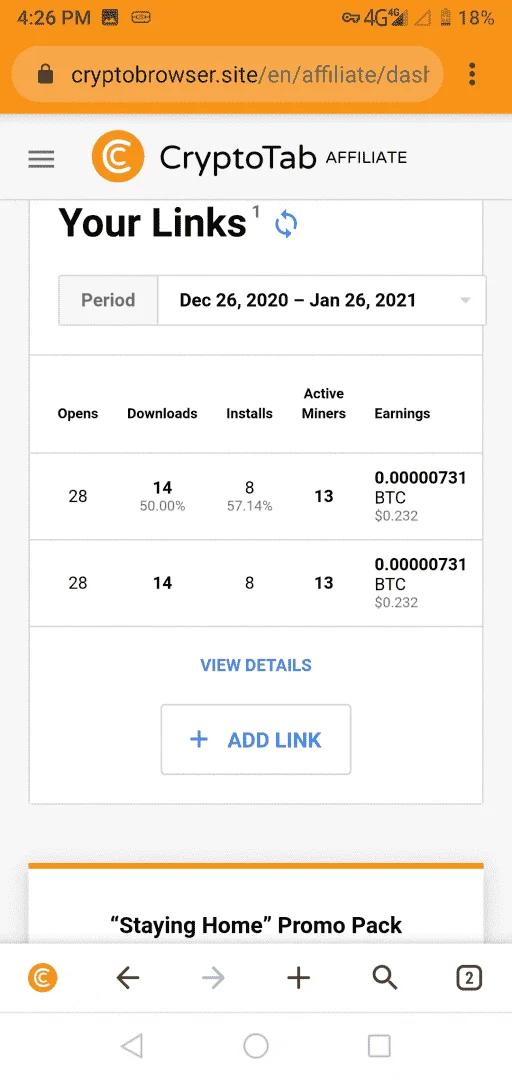512x1080 pixels.
Task: Open browser search magnifier
Action: 385,977
